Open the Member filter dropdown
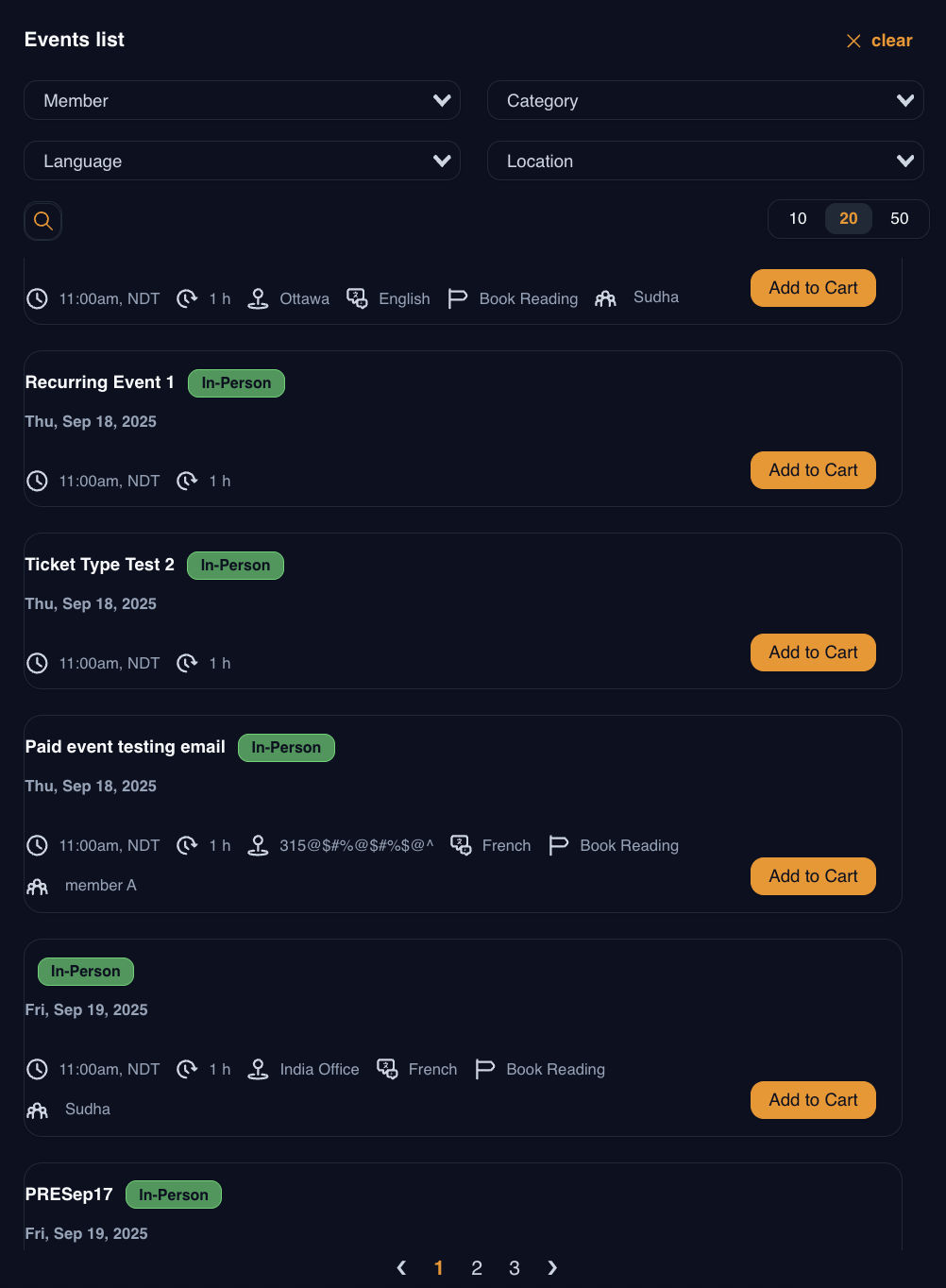This screenshot has width=946, height=1288. 242,100
